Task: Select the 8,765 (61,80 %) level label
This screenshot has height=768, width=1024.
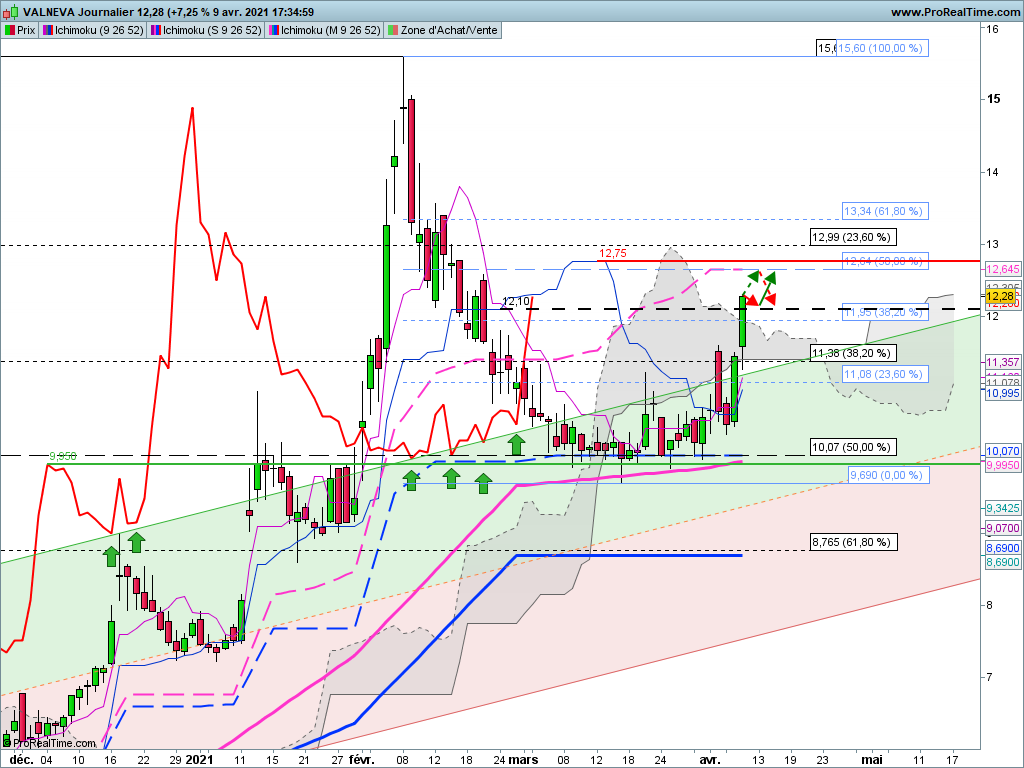Action: pos(853,542)
